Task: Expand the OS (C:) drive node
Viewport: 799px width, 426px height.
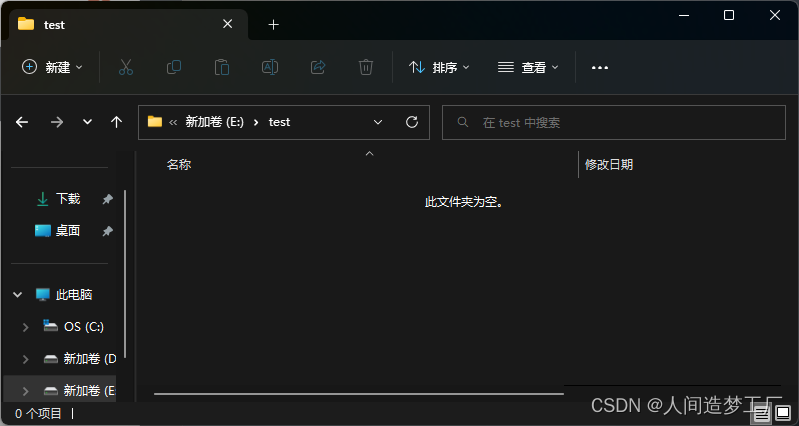Action: tap(25, 327)
